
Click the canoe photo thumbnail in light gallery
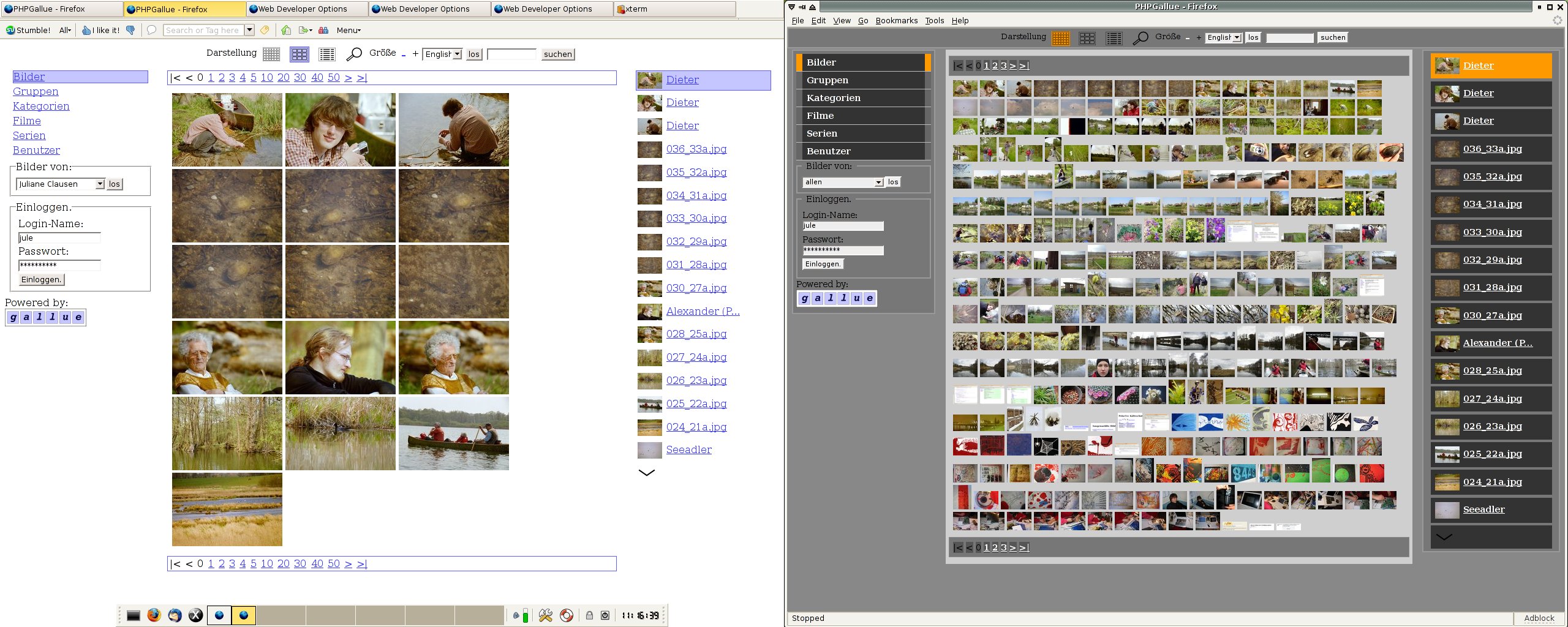pyautogui.click(x=453, y=434)
